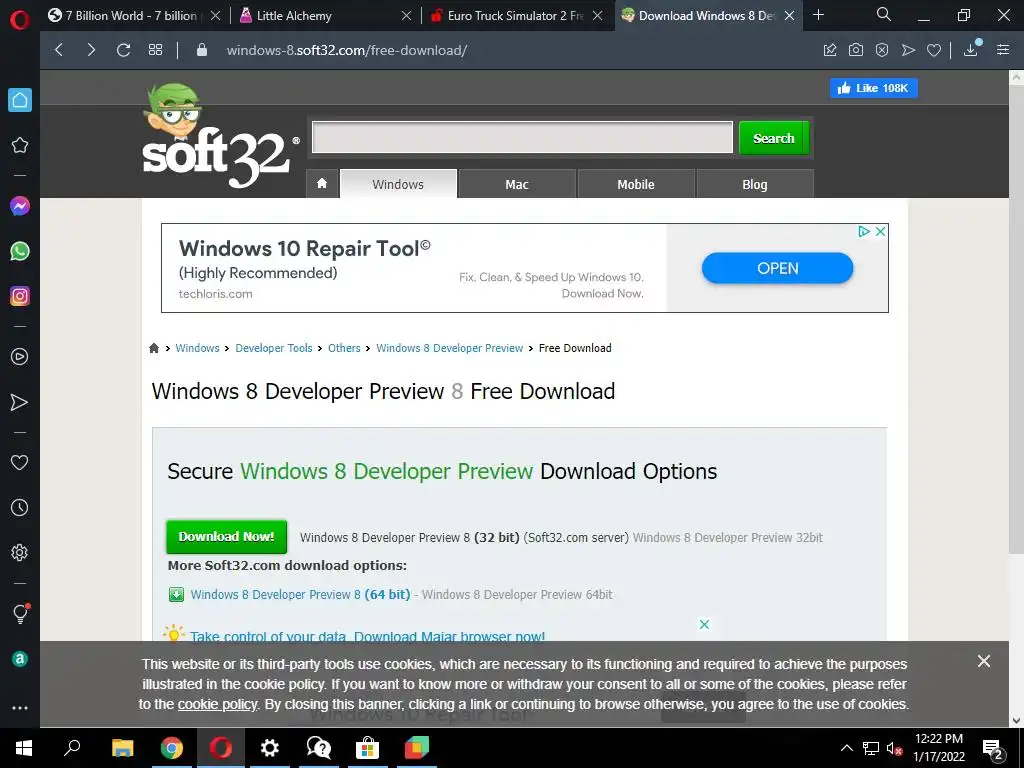
Task: Take a snapshot with camera icon
Action: tap(856, 50)
